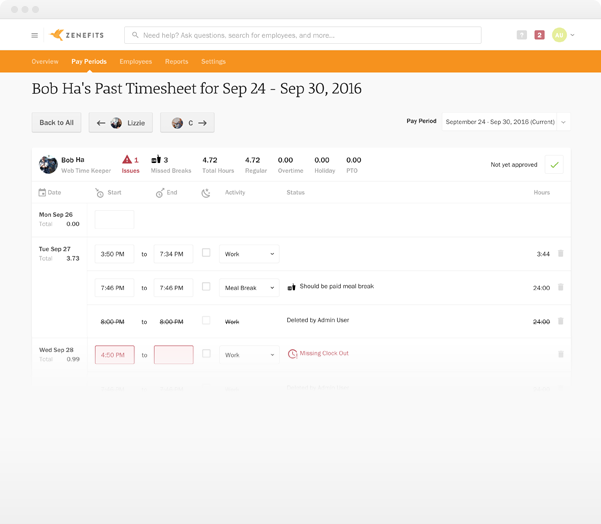
Task: Select the Pay Periods tab
Action: [x=89, y=61]
